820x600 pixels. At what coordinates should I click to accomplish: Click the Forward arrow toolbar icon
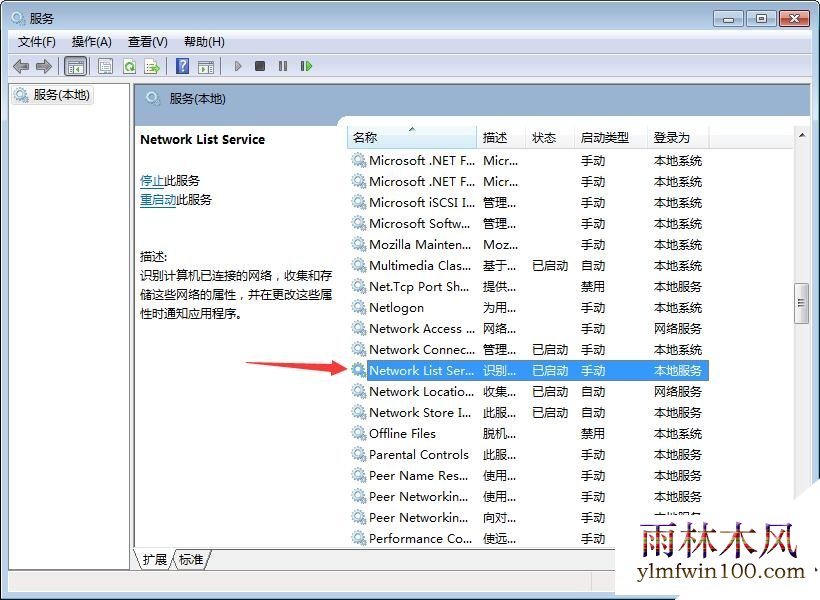coord(44,66)
